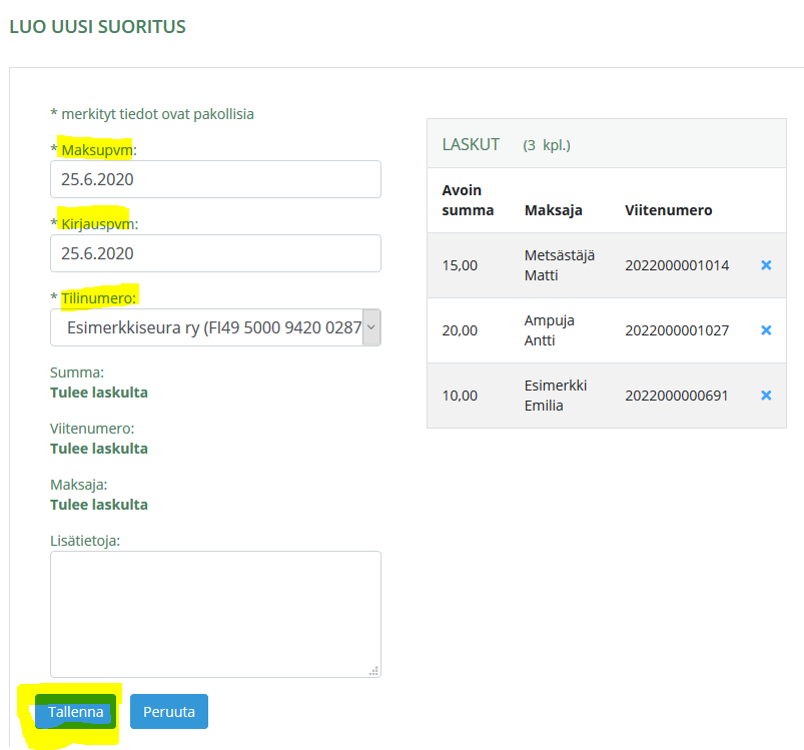Viewport: 804px width, 750px height.
Task: Open the Tilinumero account dropdown
Action: (x=215, y=327)
